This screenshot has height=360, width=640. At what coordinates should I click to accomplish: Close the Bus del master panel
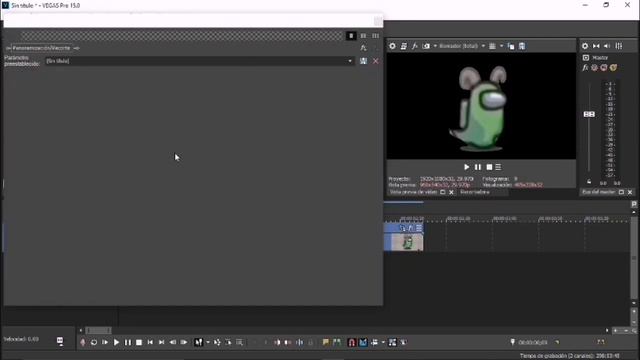[x=630, y=192]
